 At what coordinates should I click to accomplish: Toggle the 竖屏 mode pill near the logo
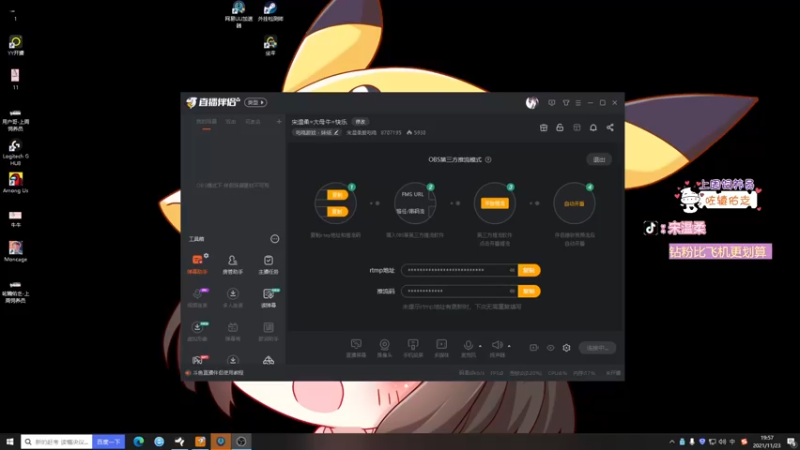(256, 103)
